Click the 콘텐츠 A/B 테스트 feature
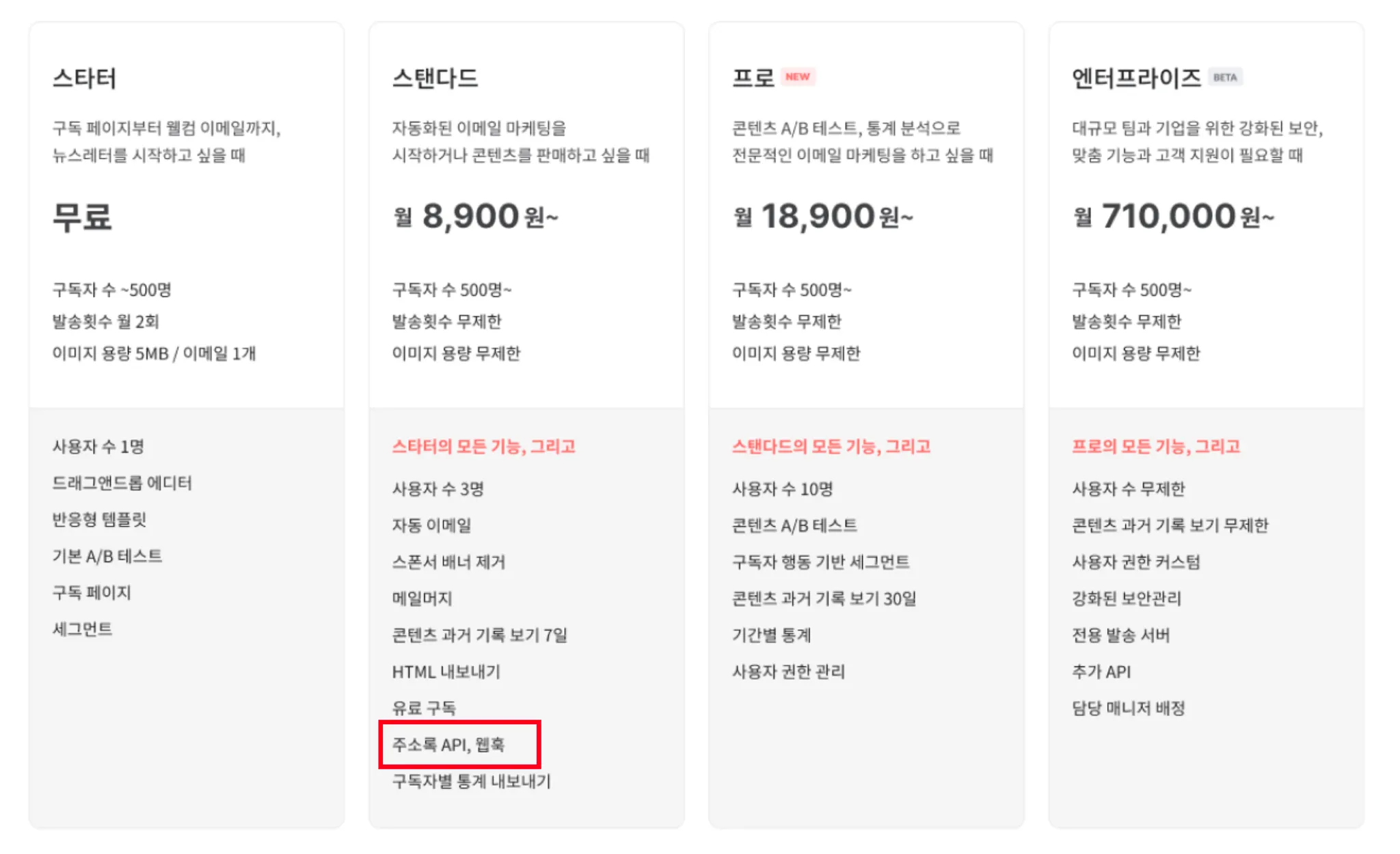 pyautogui.click(x=794, y=525)
